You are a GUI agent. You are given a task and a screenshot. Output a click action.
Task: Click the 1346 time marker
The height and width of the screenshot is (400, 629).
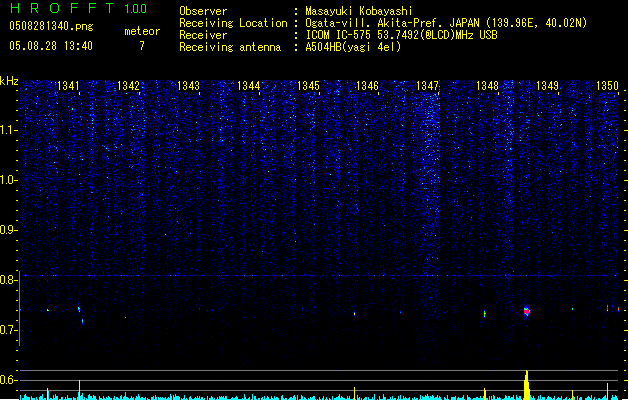pos(367,85)
